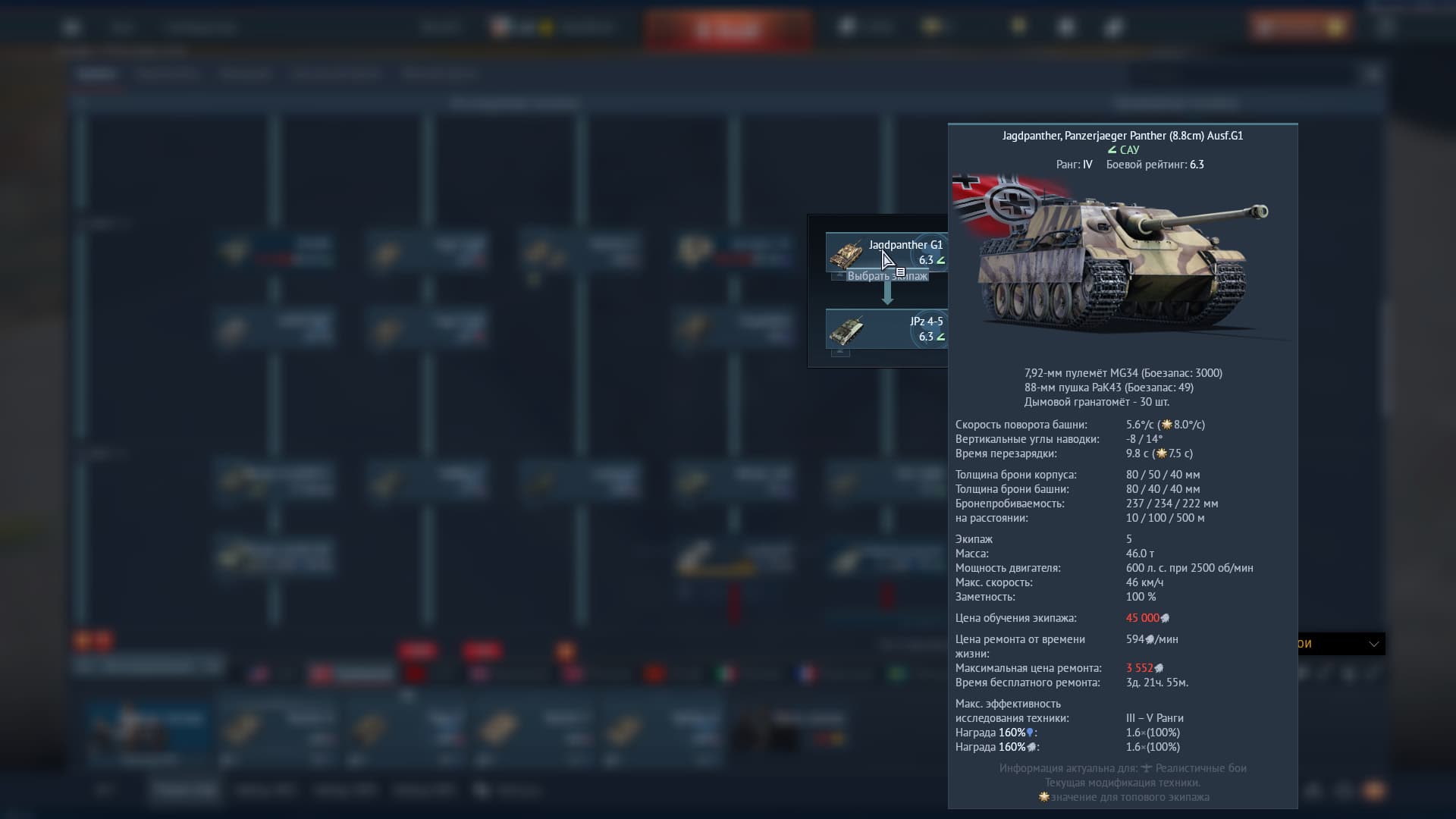Click '600 л. с. при 2500 об/мин' engine value
The image size is (1456, 819).
tap(1189, 568)
